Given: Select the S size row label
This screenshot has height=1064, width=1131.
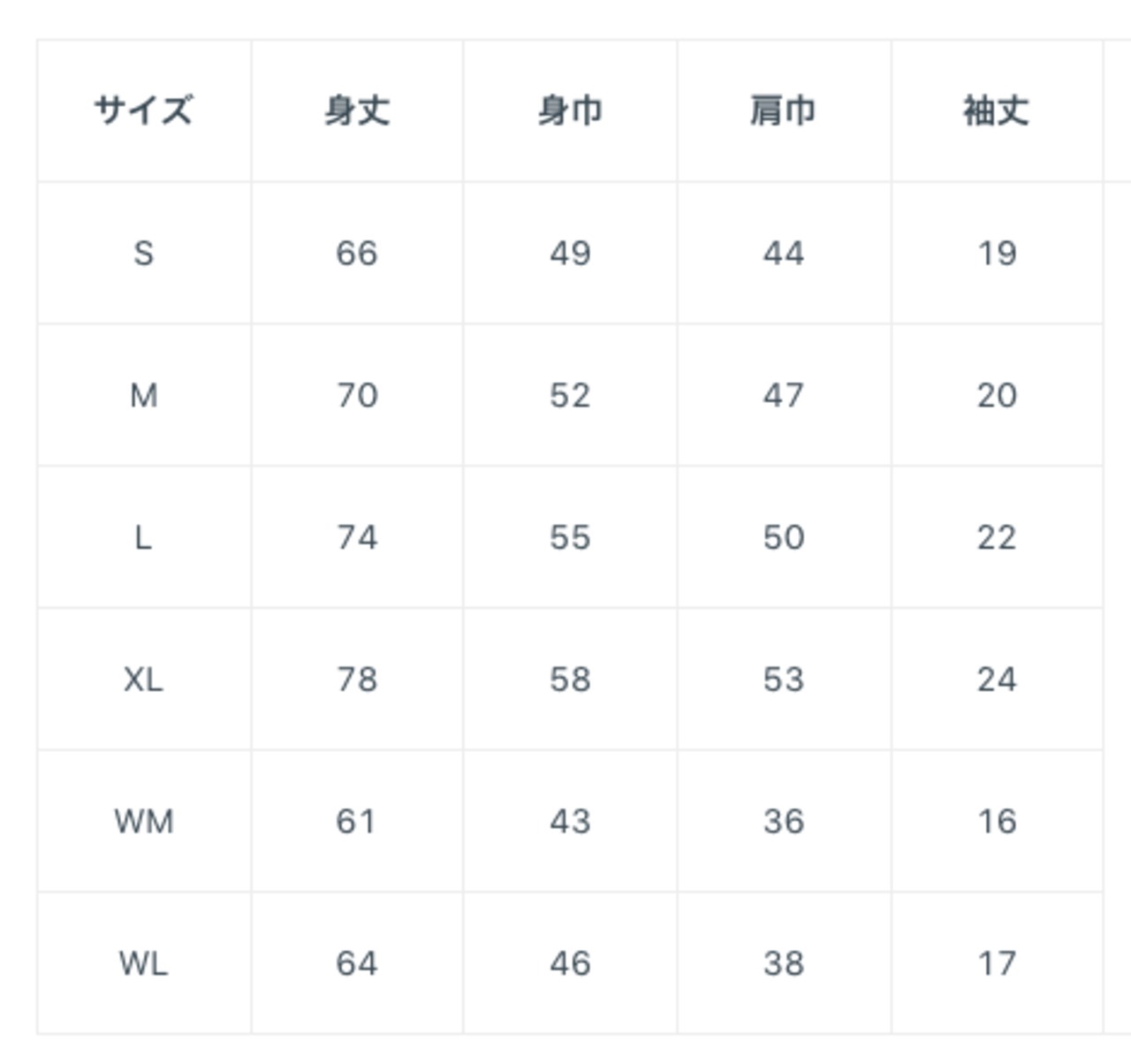Looking at the screenshot, I should (143, 254).
